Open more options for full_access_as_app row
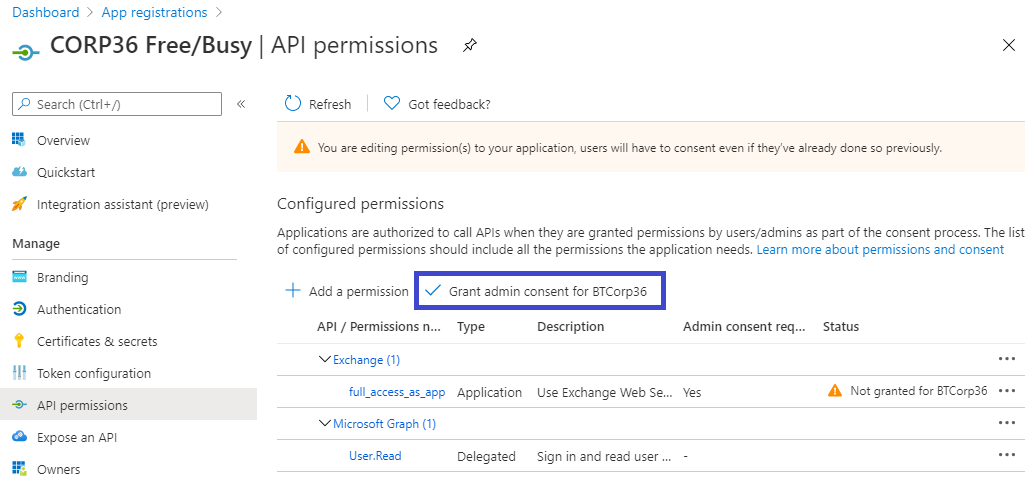This screenshot has height=482, width=1031. 1007,391
